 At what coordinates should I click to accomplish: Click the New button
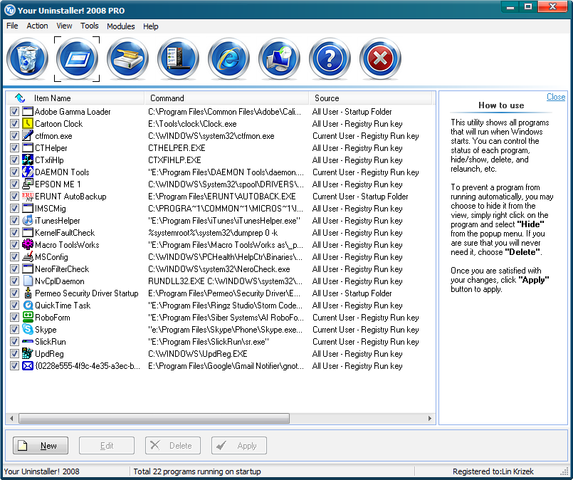click(x=41, y=445)
